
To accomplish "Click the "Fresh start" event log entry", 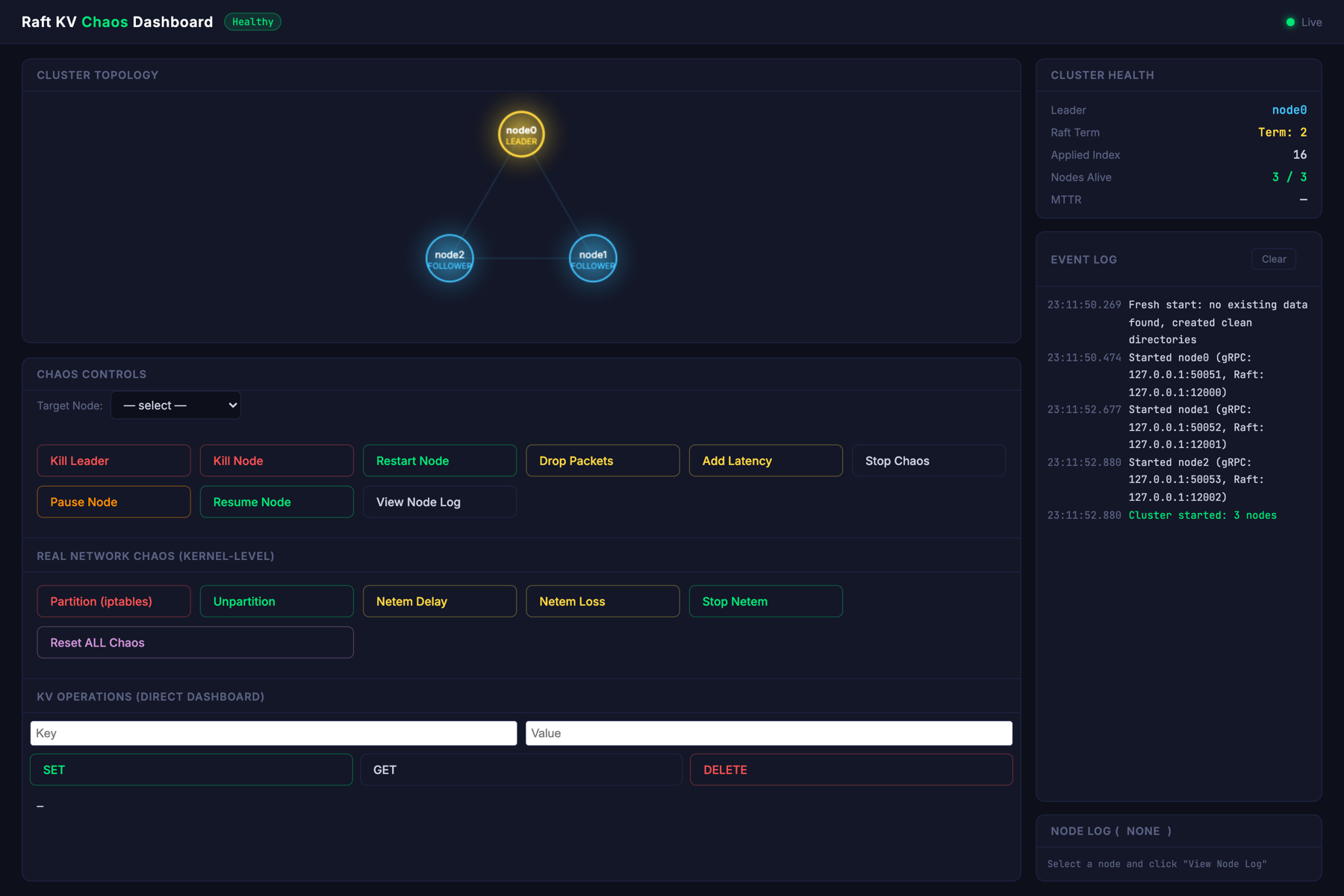I will click(1177, 322).
